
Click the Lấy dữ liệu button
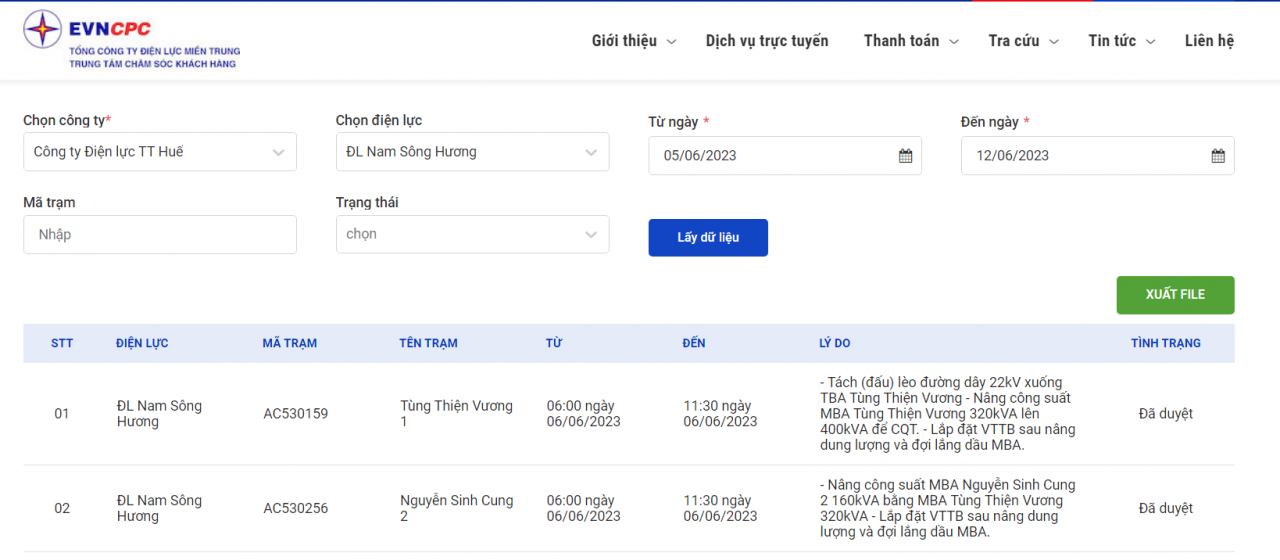click(708, 238)
